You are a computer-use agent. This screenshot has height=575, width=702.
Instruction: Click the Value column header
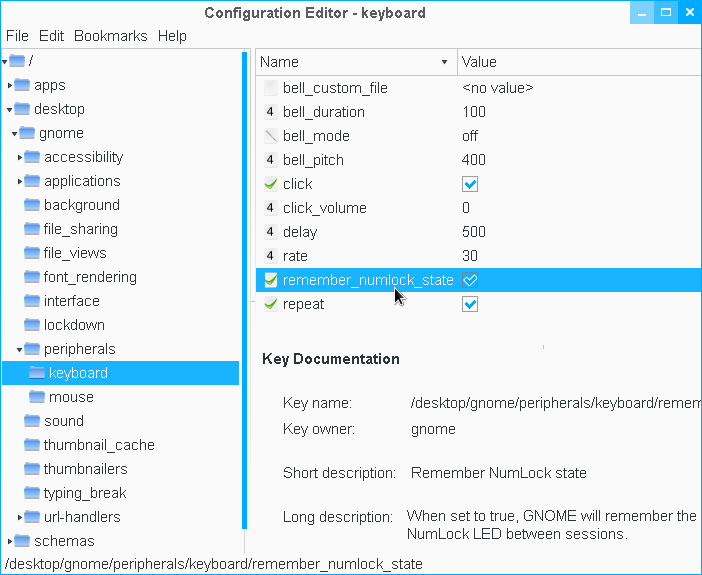point(578,62)
